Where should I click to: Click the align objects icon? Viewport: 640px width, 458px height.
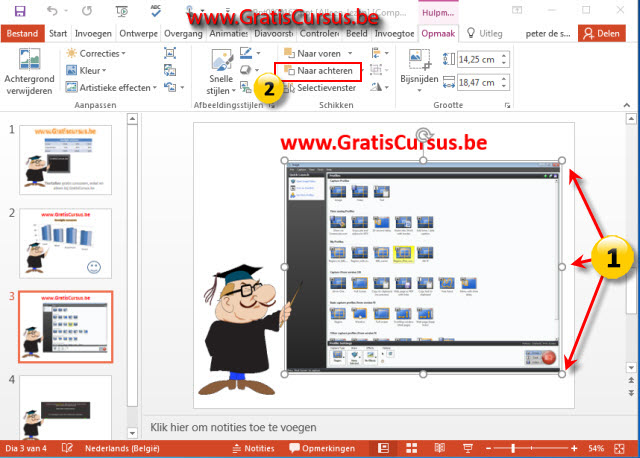376,53
